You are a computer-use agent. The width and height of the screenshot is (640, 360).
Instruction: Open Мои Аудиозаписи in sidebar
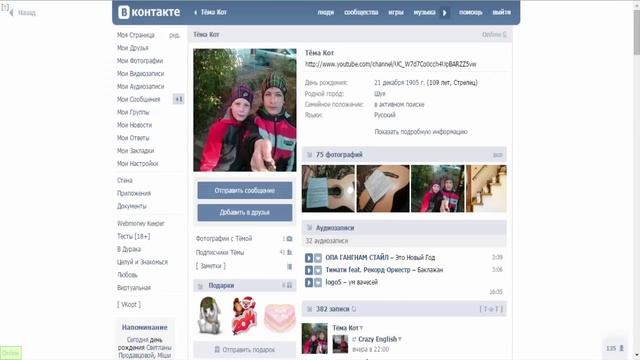pyautogui.click(x=140, y=87)
